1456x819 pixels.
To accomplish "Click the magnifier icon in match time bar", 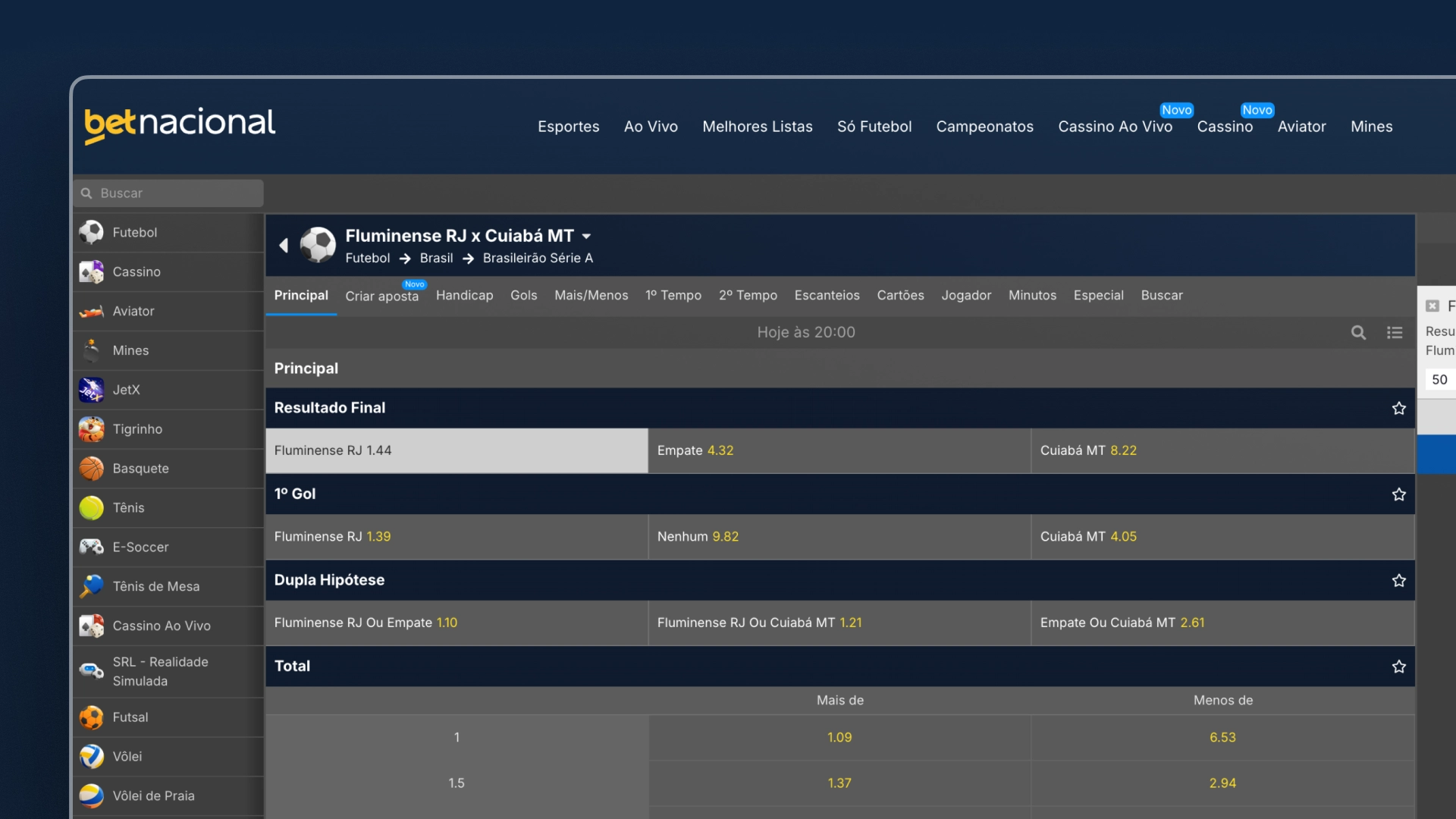I will [1358, 333].
